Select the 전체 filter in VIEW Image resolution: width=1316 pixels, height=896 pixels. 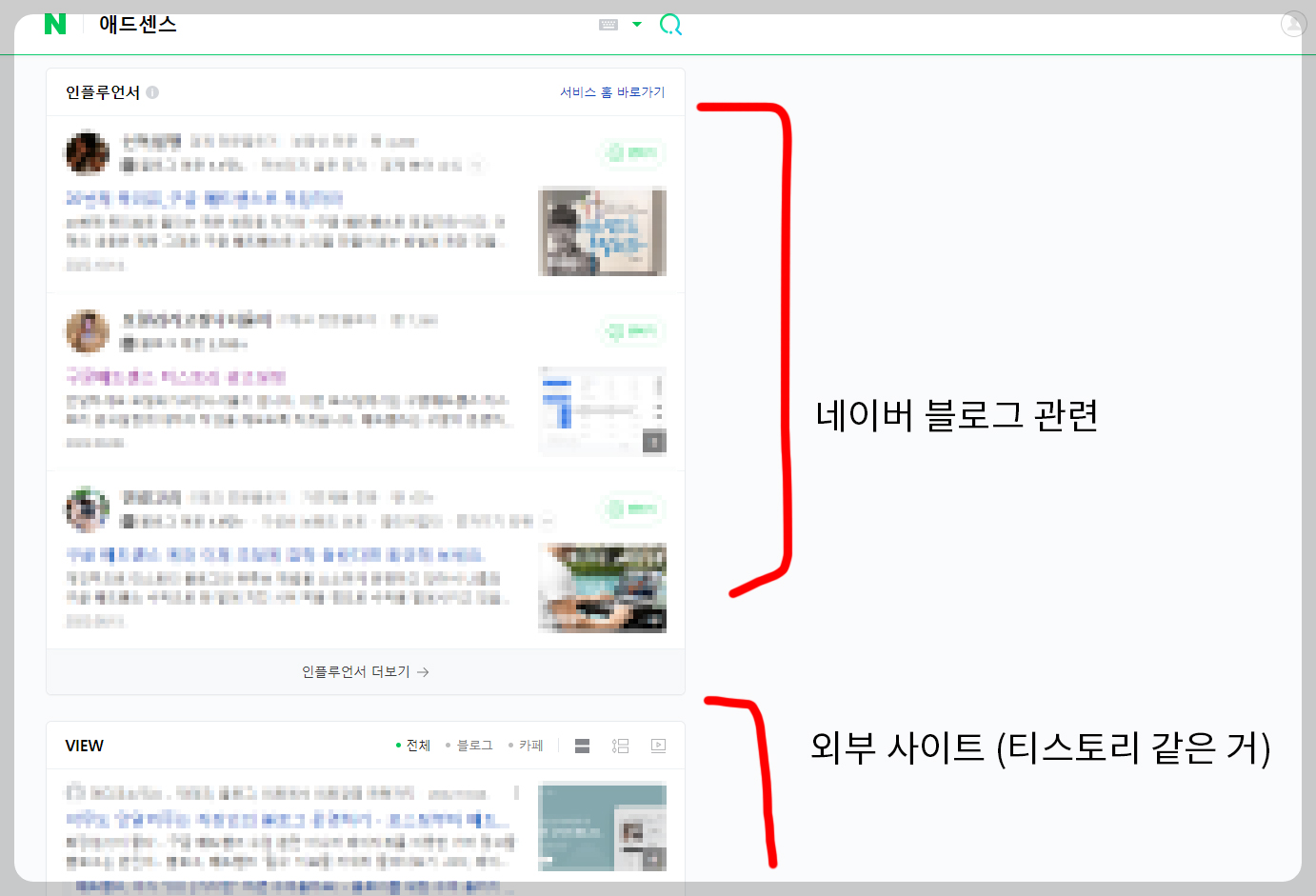413,746
